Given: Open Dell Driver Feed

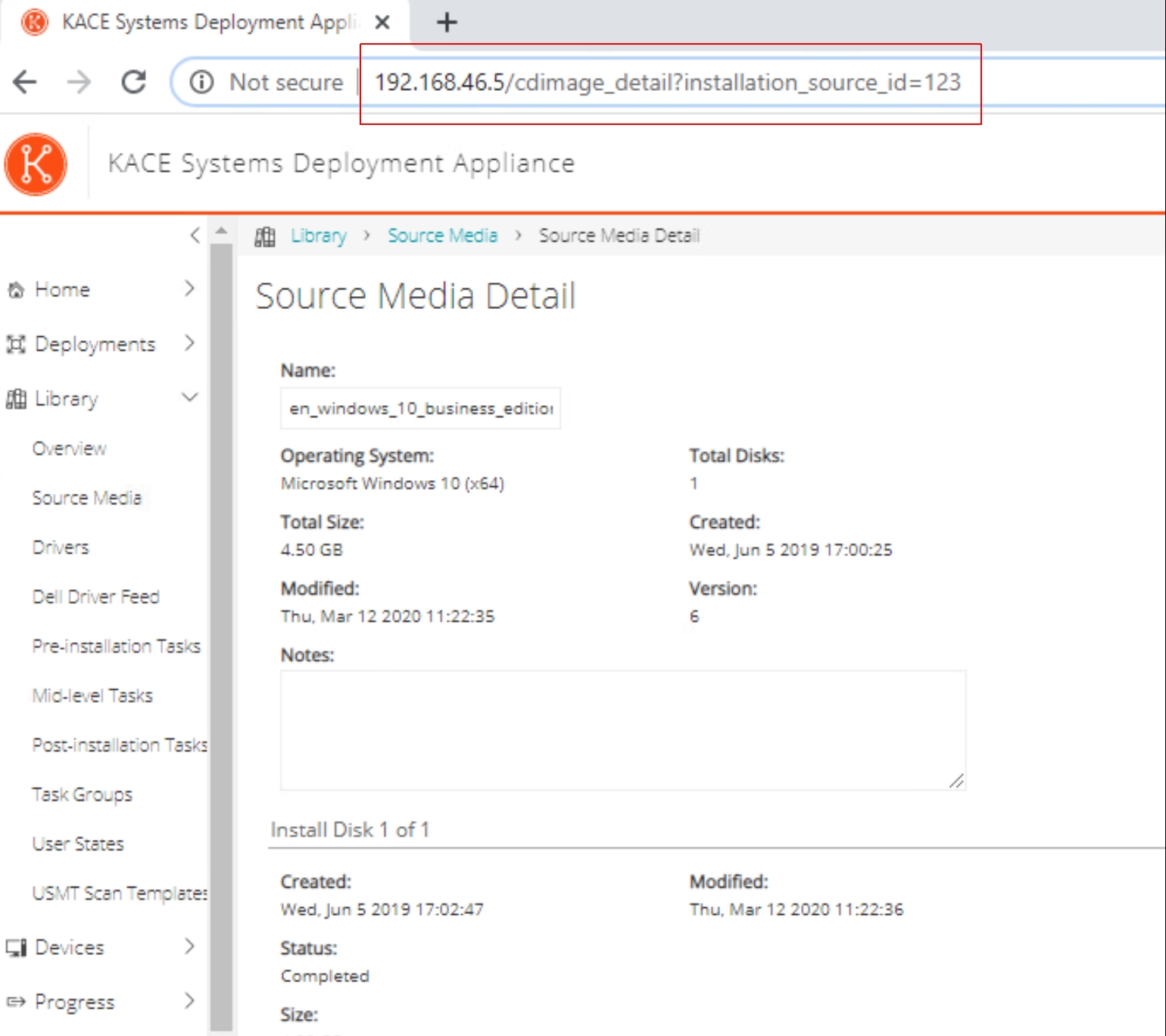Looking at the screenshot, I should (96, 597).
